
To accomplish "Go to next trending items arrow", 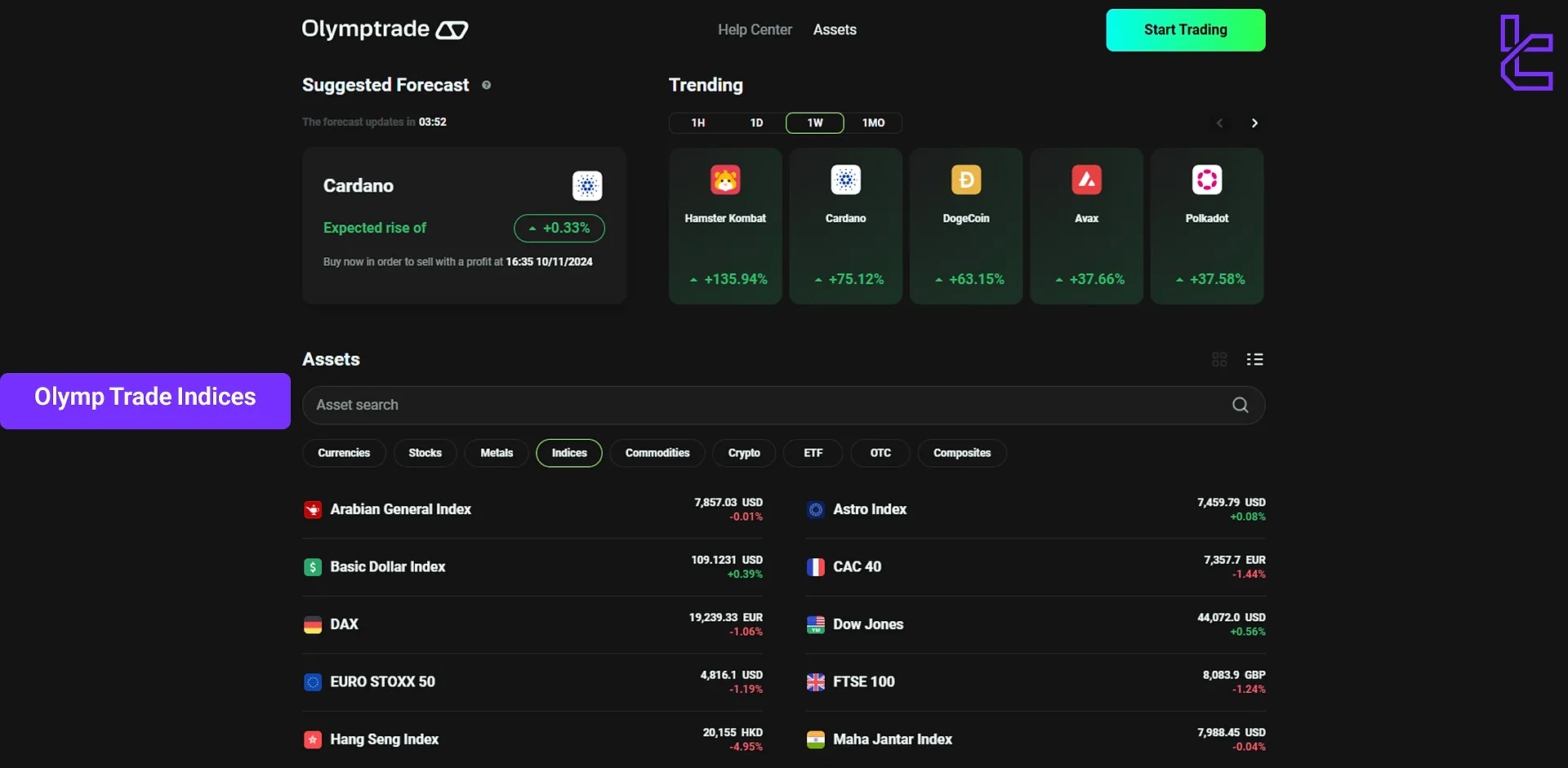I will [1255, 123].
